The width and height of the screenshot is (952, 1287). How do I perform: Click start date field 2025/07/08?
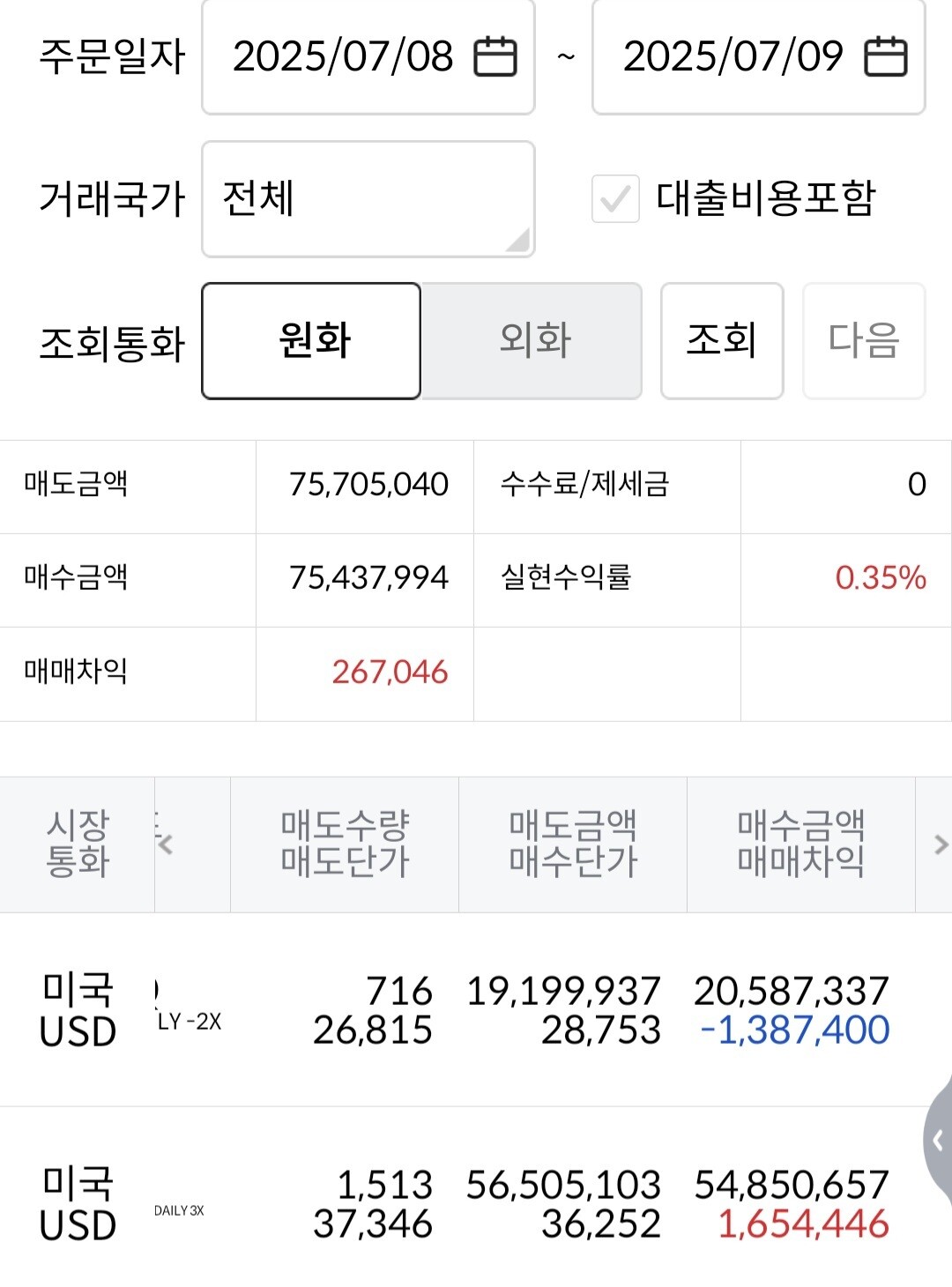[344, 57]
